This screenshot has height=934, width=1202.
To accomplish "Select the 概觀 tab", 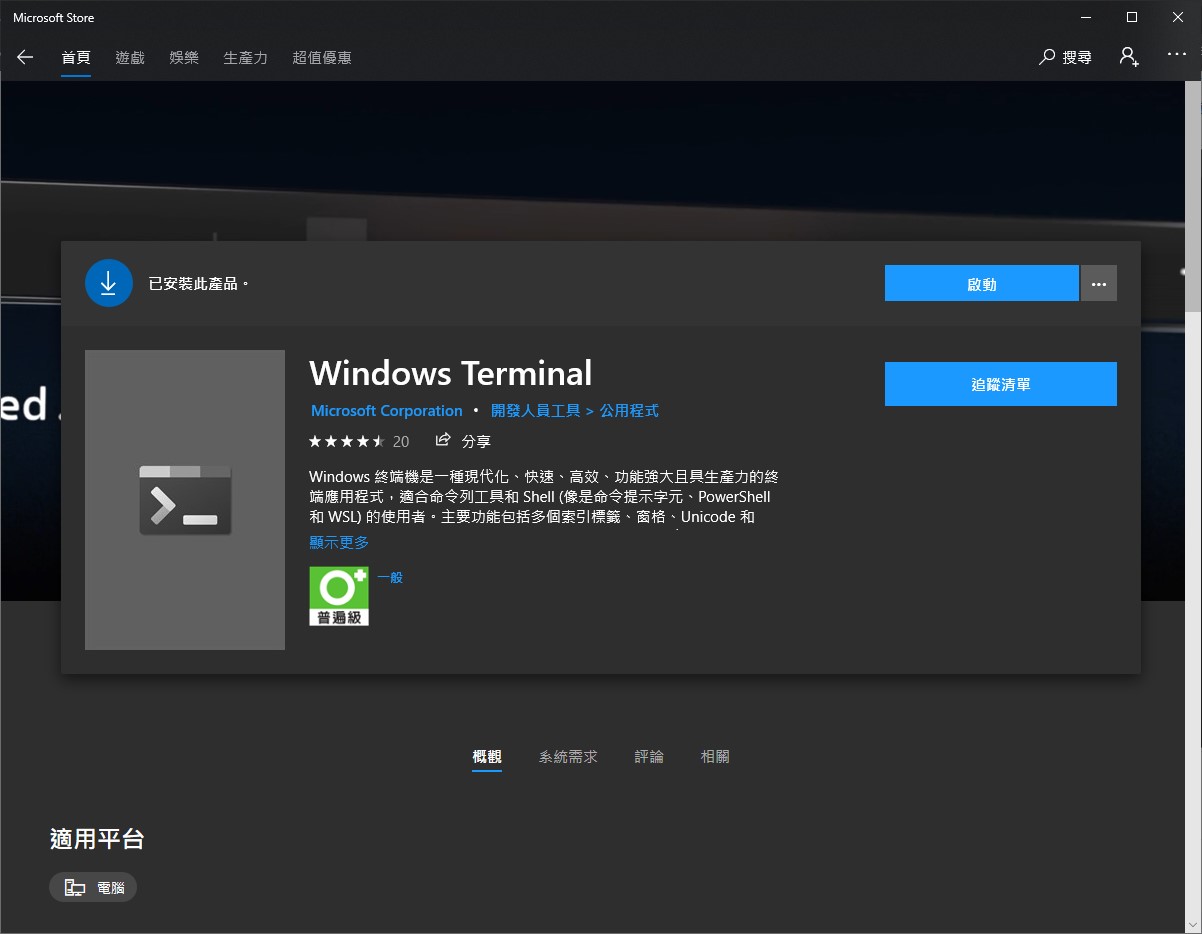I will (x=487, y=757).
